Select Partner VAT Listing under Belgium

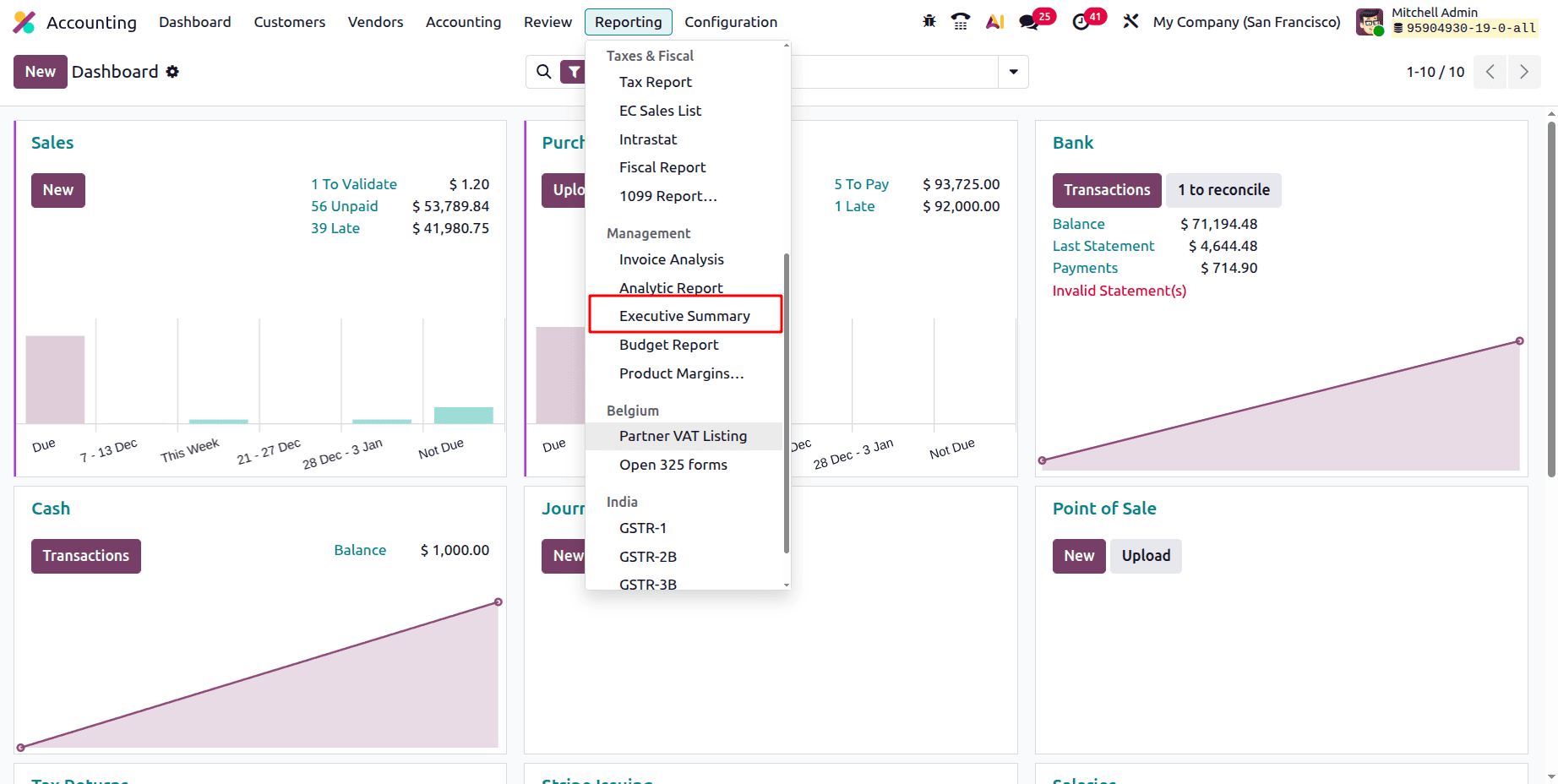[x=683, y=436]
